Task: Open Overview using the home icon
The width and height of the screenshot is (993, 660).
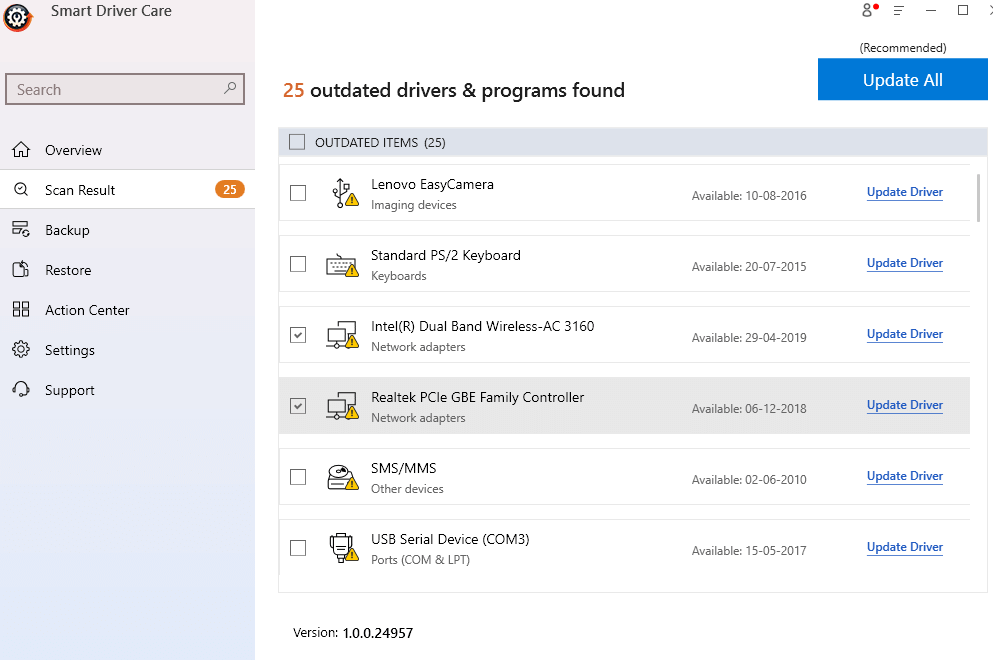Action: point(21,149)
